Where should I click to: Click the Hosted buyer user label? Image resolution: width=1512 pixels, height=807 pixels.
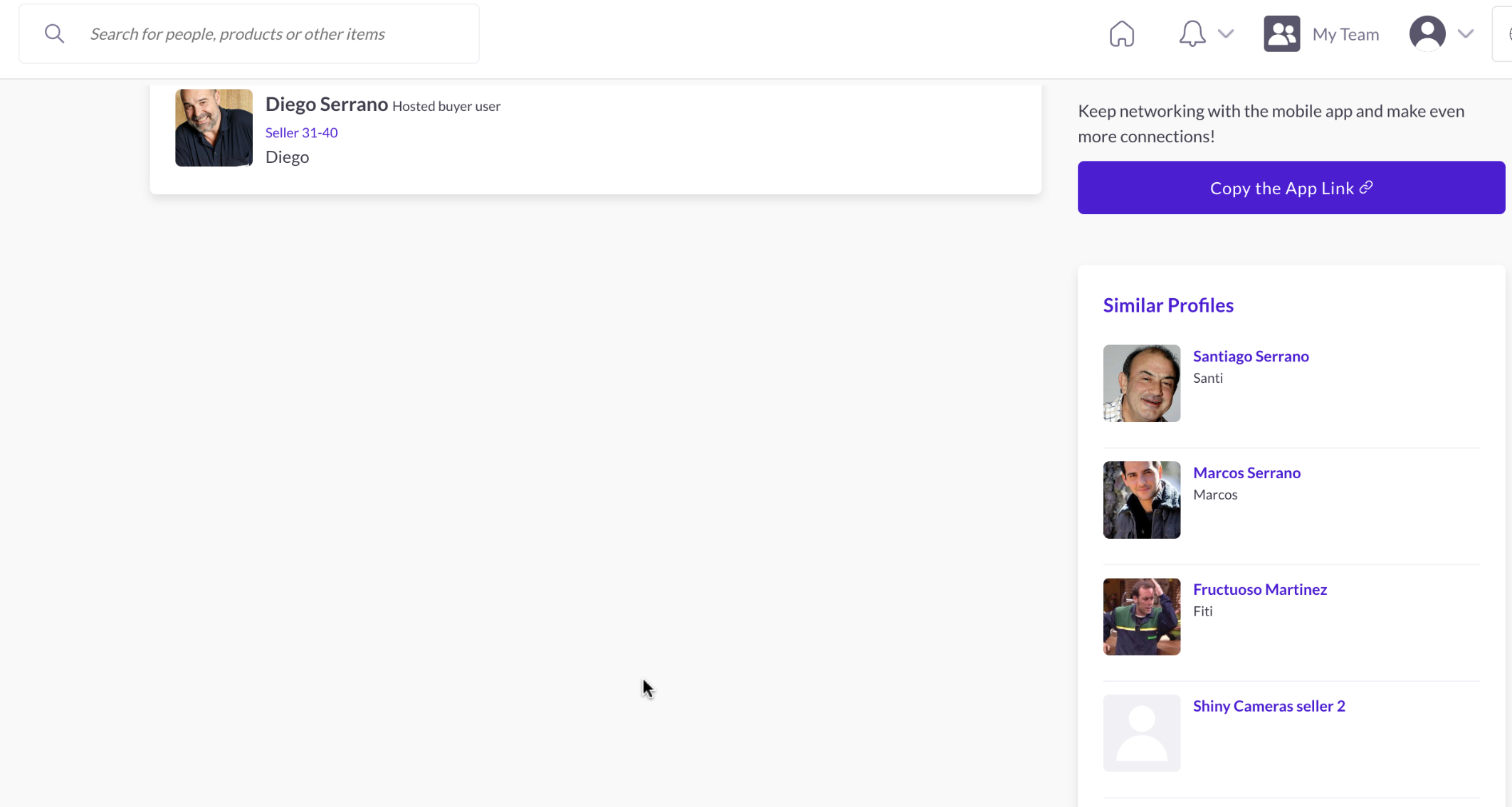446,106
